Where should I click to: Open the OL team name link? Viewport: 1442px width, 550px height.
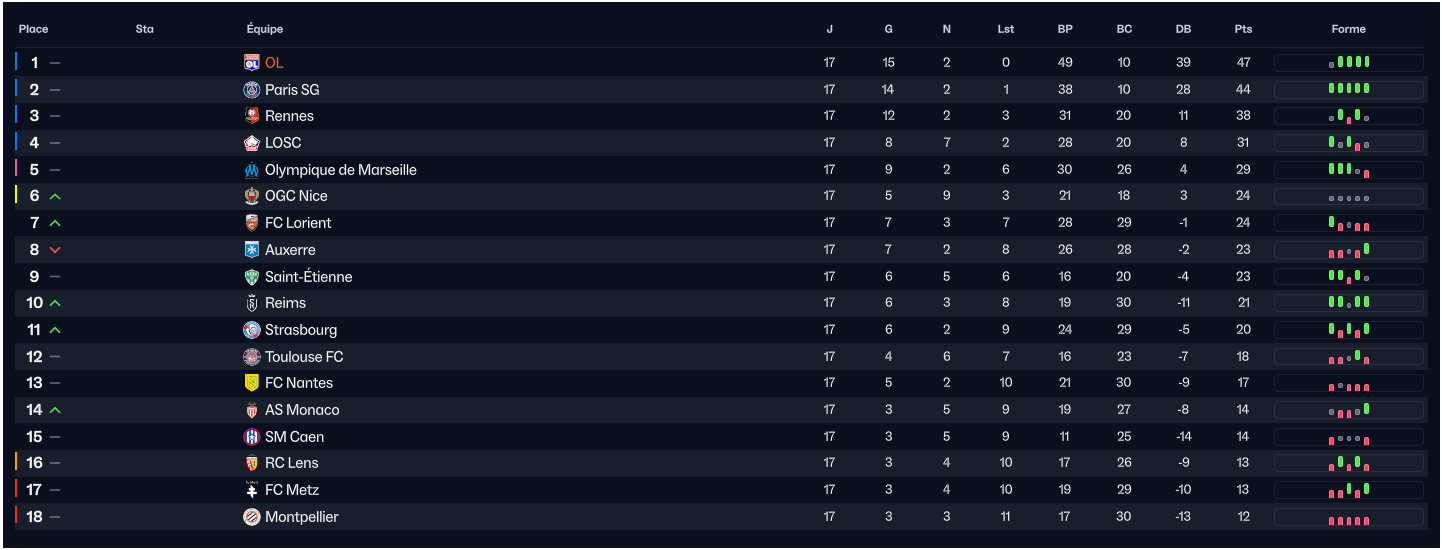tap(274, 63)
